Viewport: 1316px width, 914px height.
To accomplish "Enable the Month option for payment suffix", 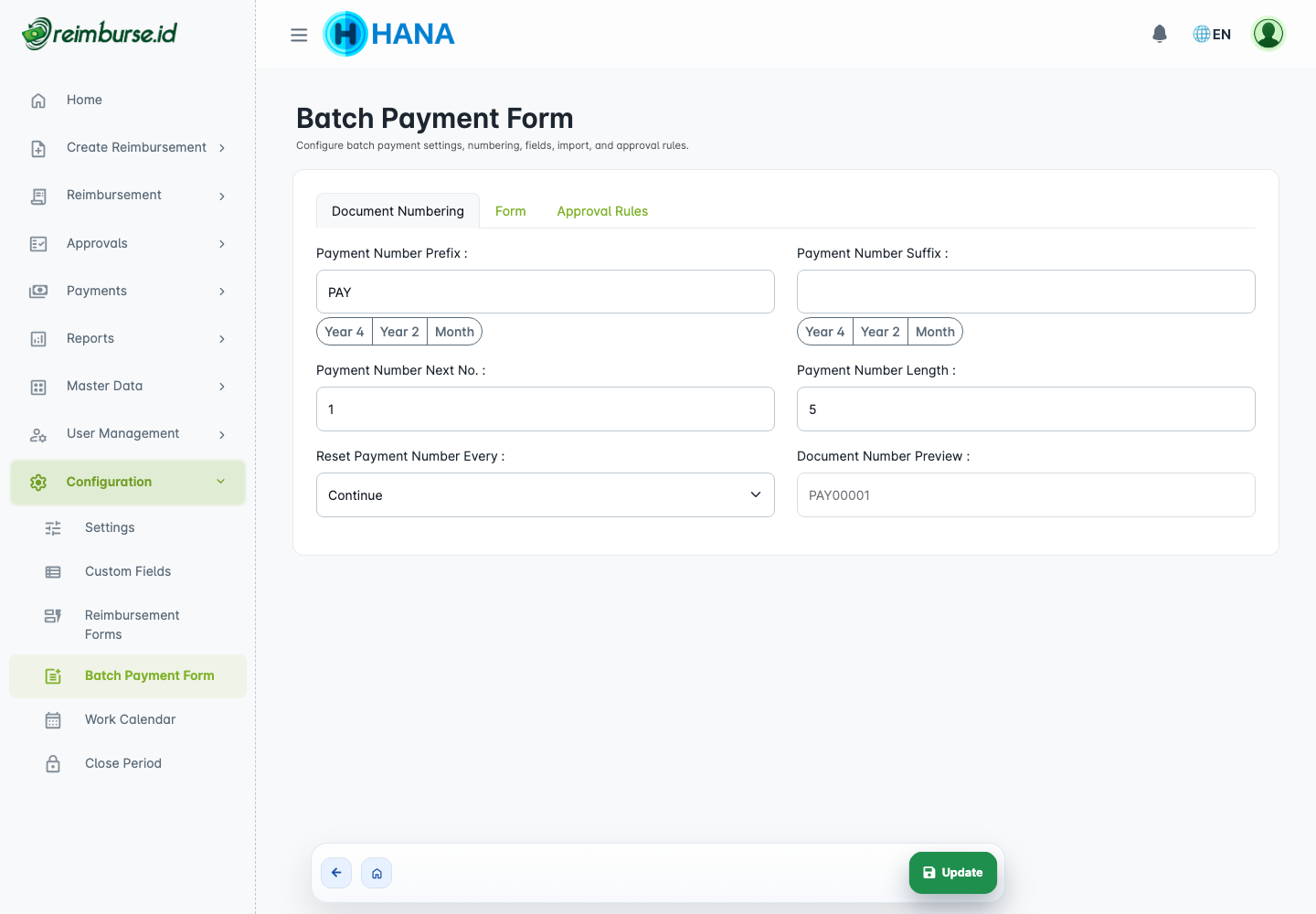I will tap(935, 331).
